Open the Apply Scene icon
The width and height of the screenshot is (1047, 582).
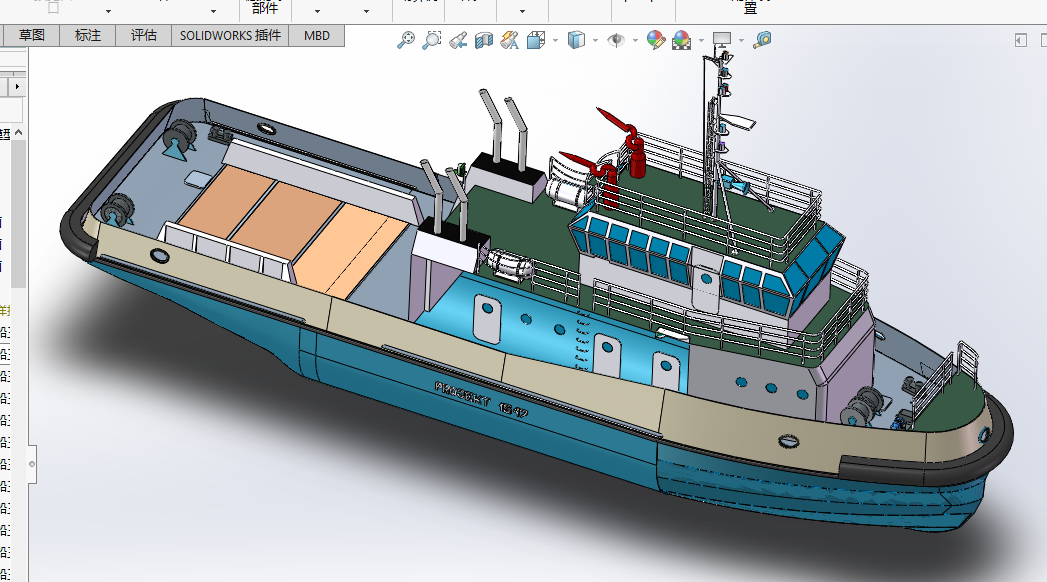point(682,40)
